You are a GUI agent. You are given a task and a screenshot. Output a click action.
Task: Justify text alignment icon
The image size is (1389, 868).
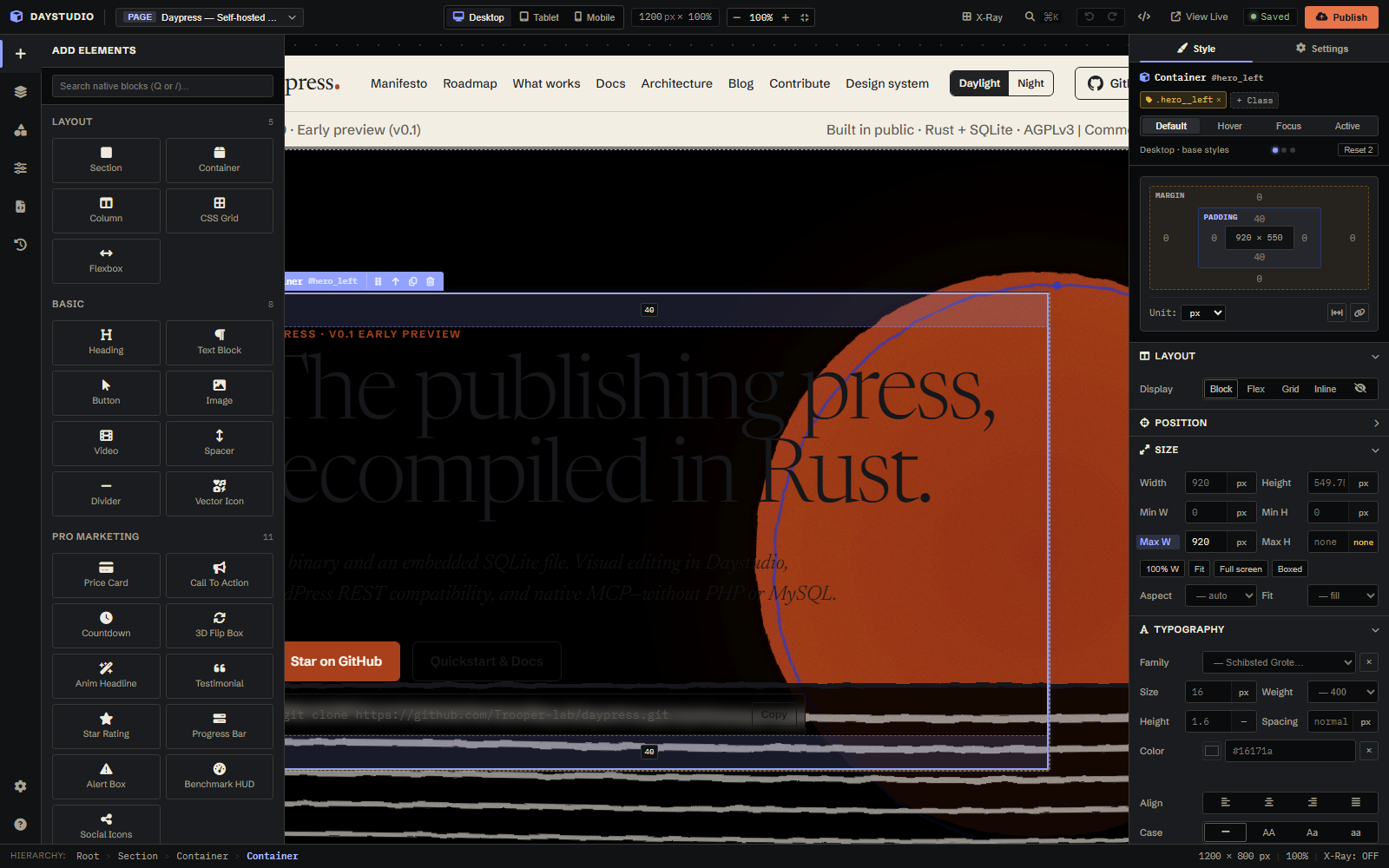pyautogui.click(x=1356, y=803)
